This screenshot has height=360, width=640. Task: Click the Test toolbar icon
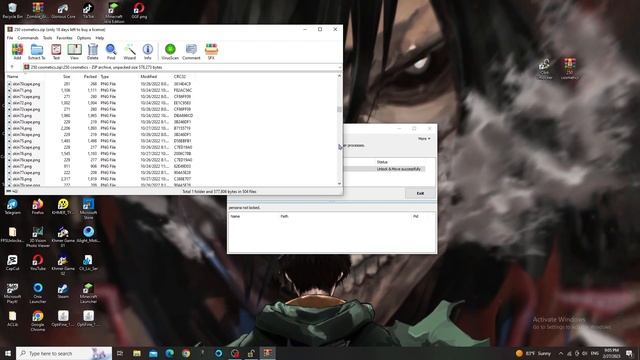(56, 52)
